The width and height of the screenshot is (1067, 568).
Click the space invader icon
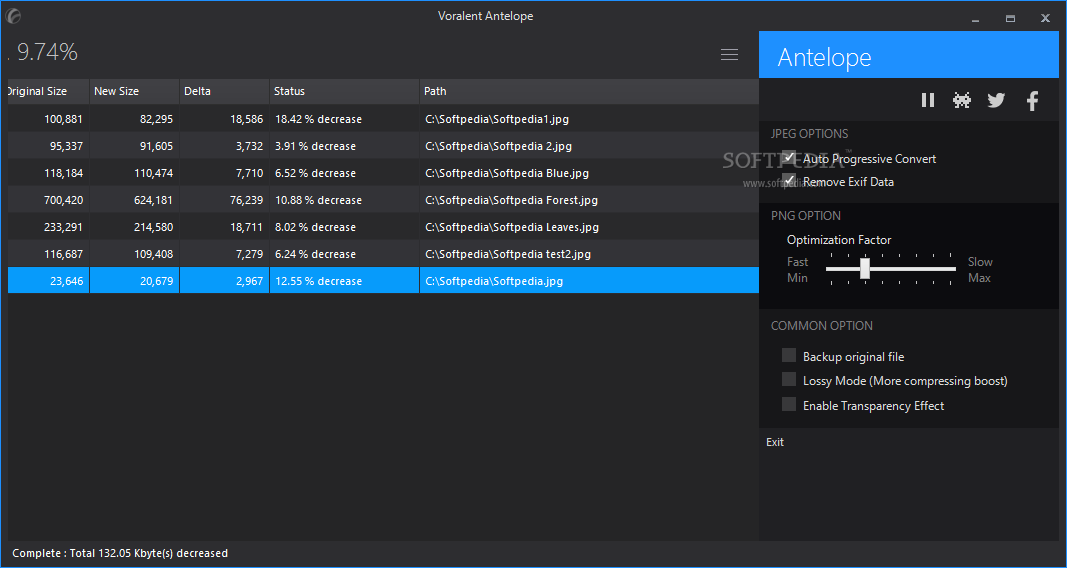coord(962,100)
